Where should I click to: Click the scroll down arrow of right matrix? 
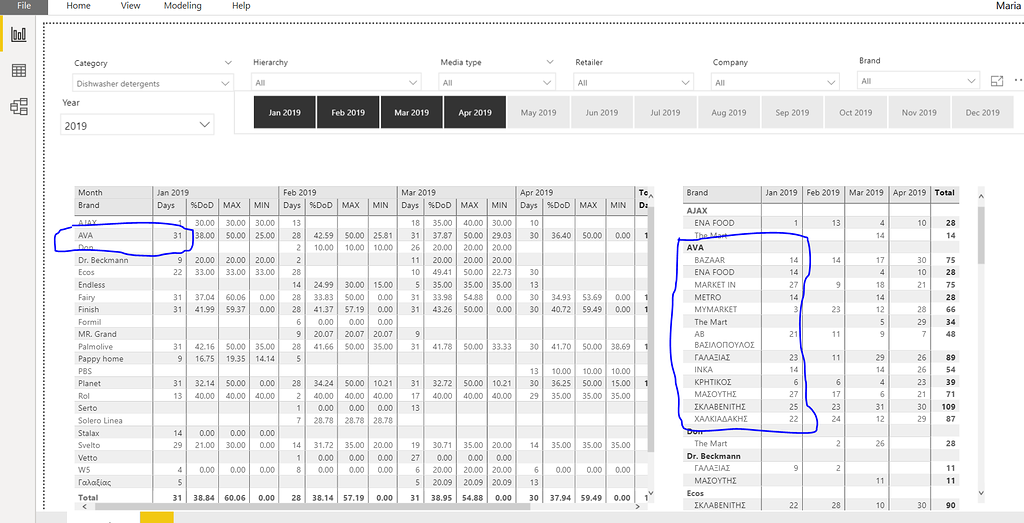pyautogui.click(x=982, y=493)
